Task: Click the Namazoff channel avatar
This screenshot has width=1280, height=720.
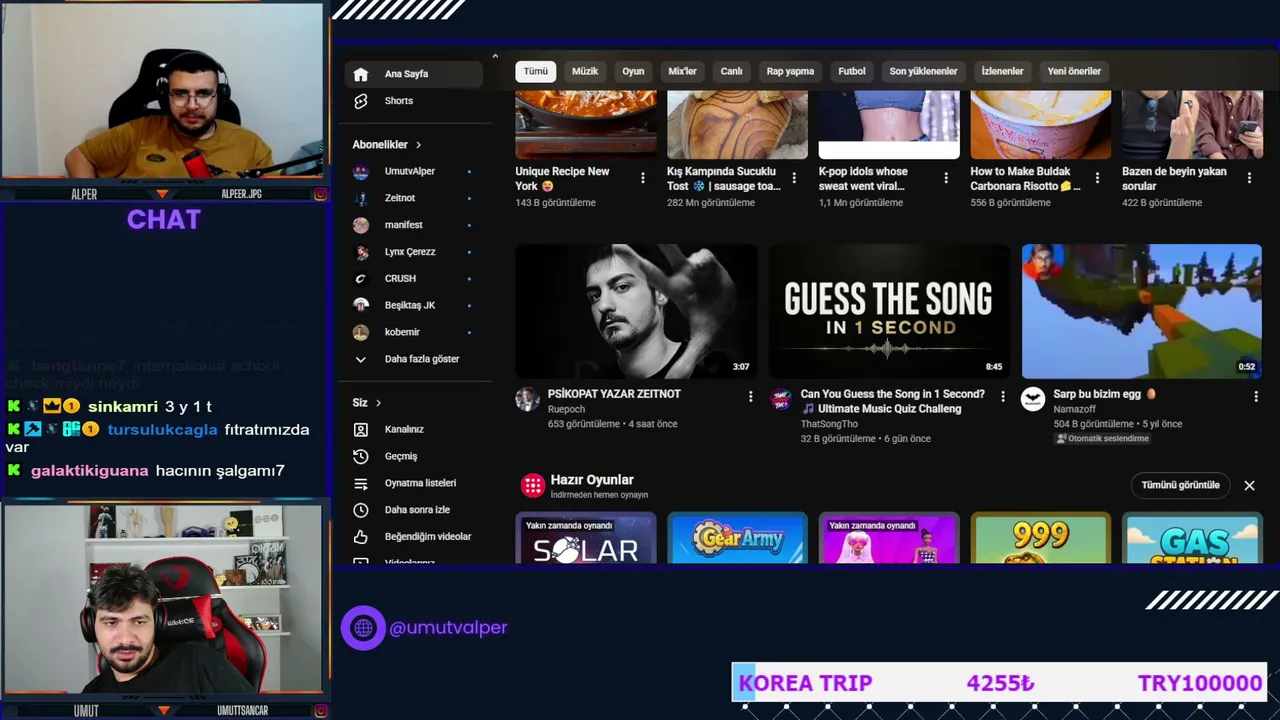Action: 1033,400
